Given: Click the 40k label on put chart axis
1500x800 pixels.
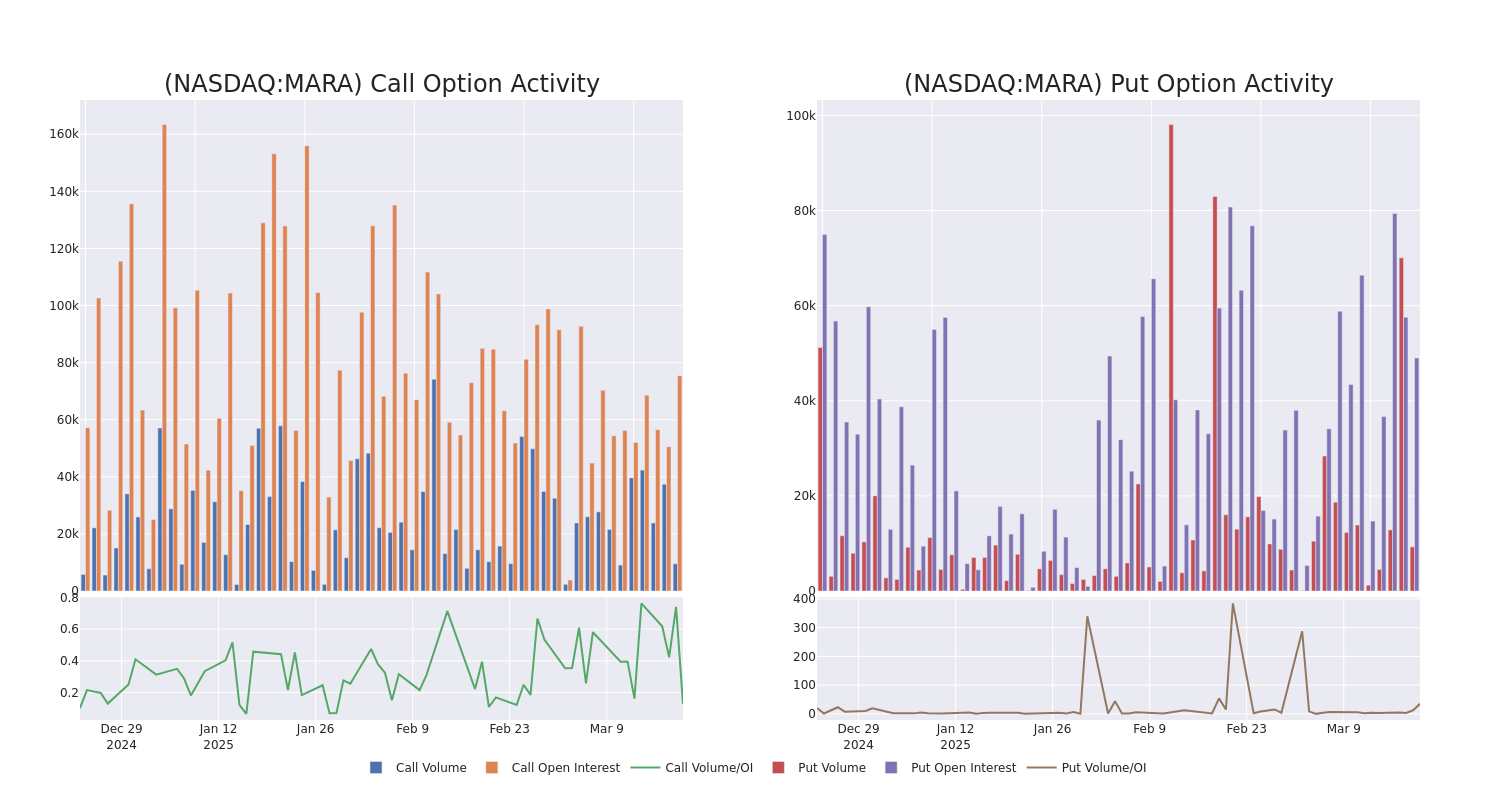Looking at the screenshot, I should pyautogui.click(x=805, y=401).
